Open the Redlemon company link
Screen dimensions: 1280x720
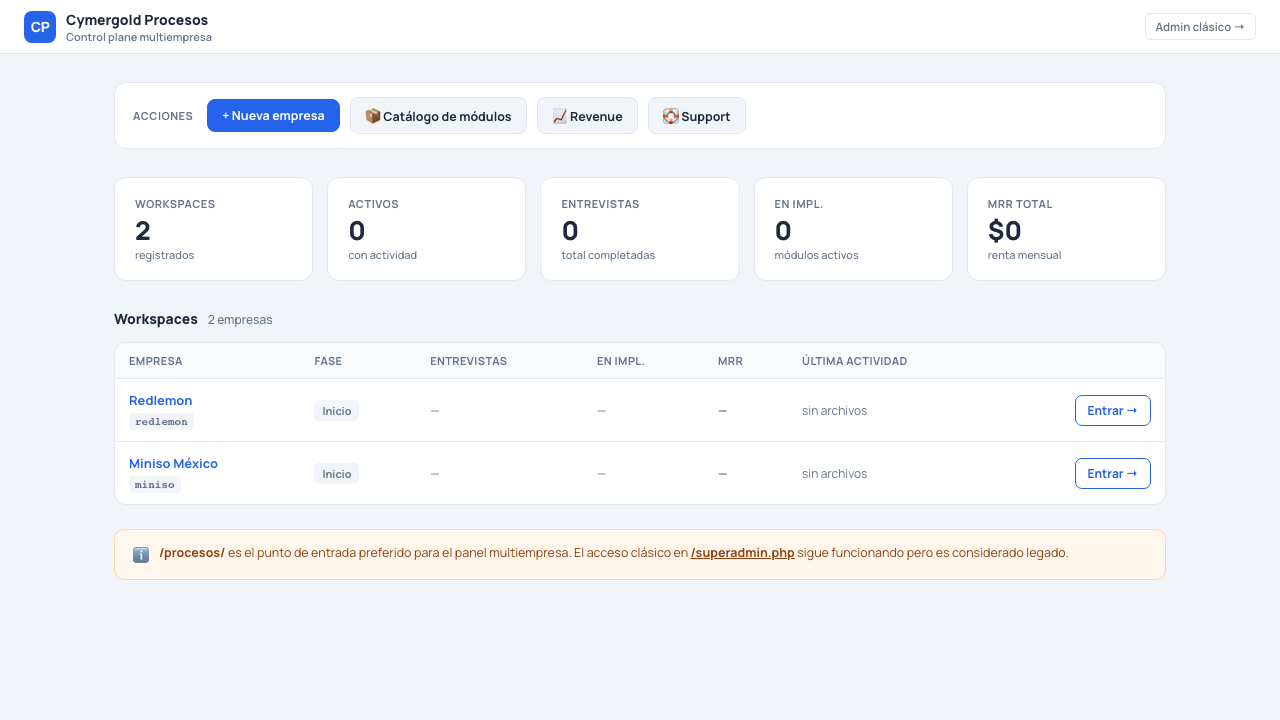coord(161,400)
